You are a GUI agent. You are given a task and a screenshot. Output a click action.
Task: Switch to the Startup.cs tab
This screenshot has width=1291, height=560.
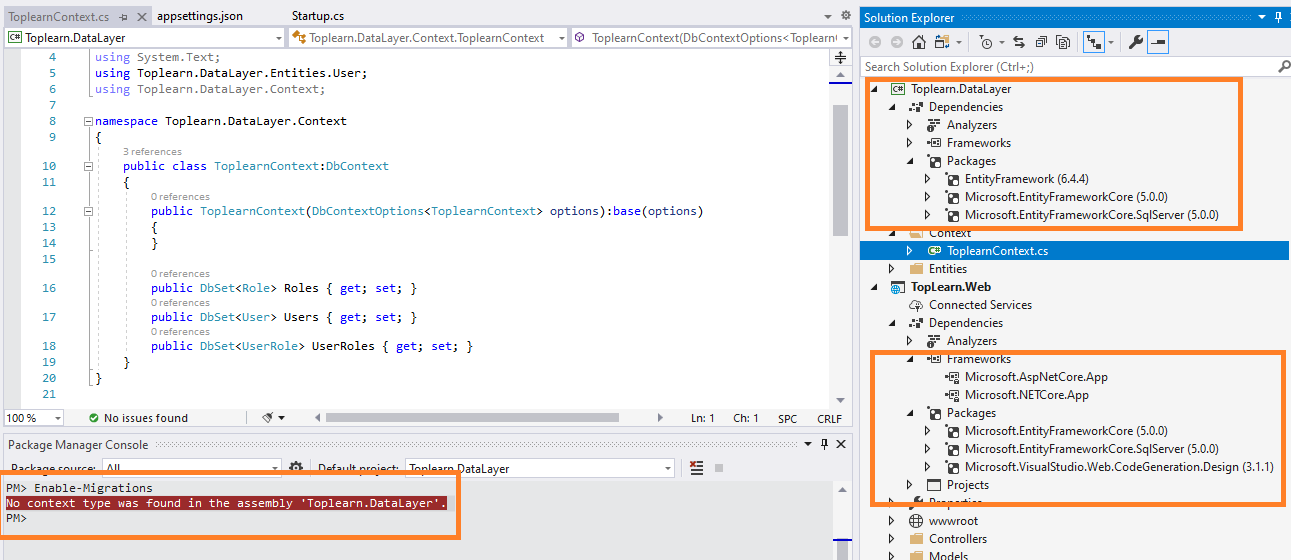pyautogui.click(x=320, y=16)
